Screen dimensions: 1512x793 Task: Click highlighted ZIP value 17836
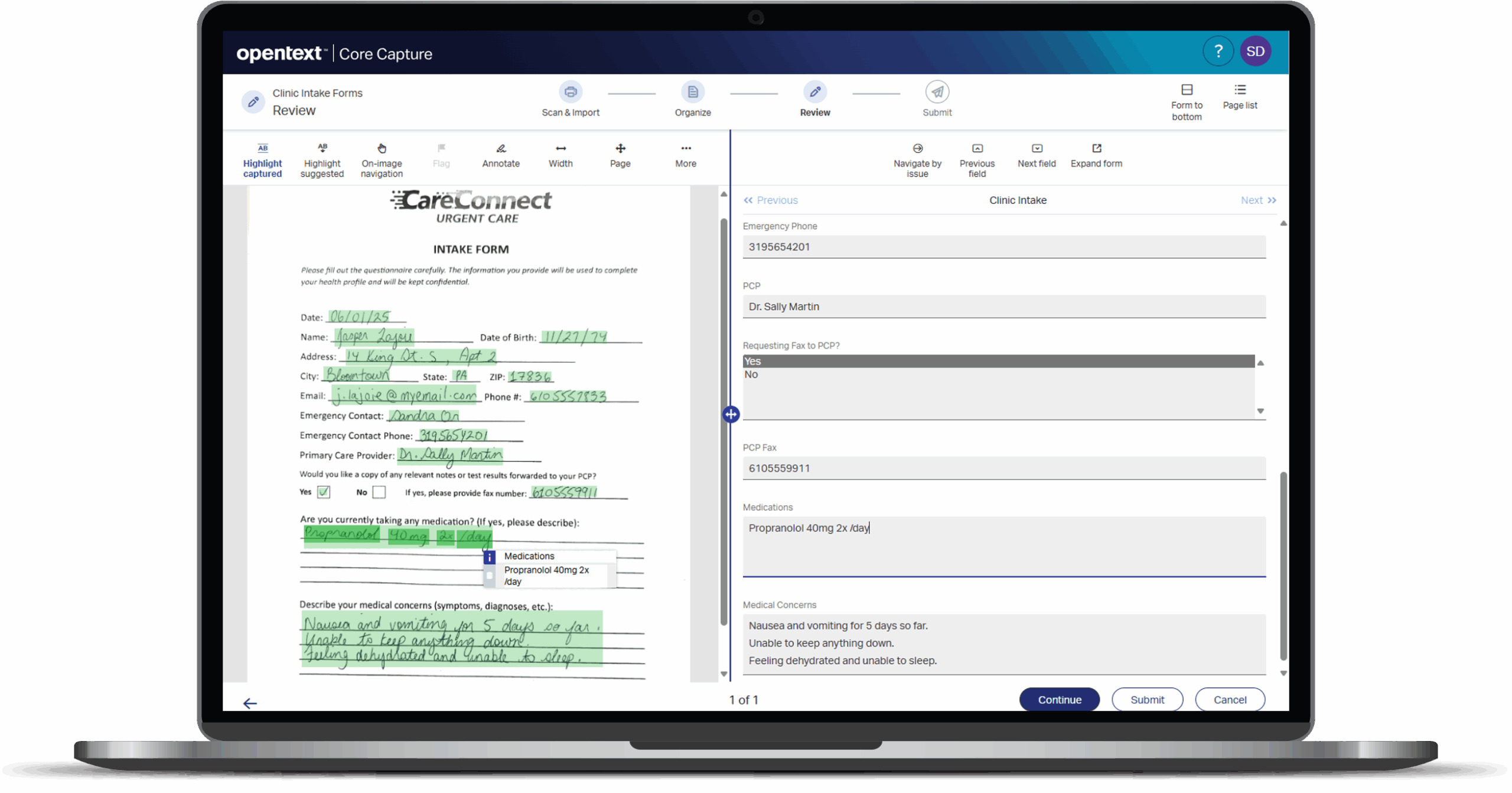click(530, 376)
